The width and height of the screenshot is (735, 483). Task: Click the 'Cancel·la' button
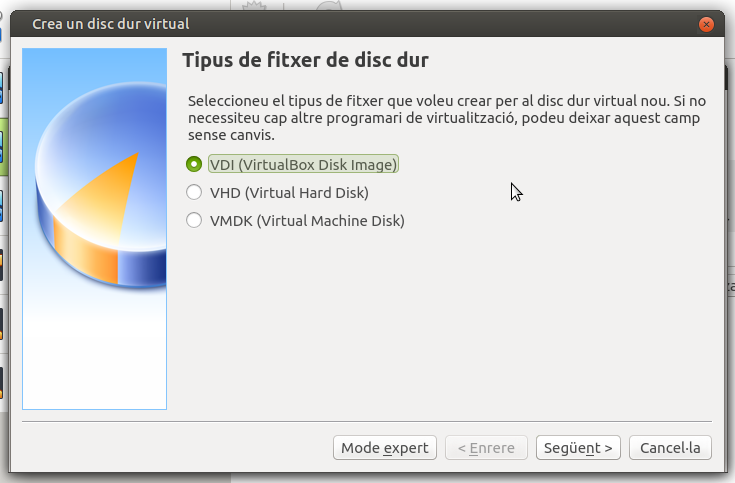(x=676, y=448)
